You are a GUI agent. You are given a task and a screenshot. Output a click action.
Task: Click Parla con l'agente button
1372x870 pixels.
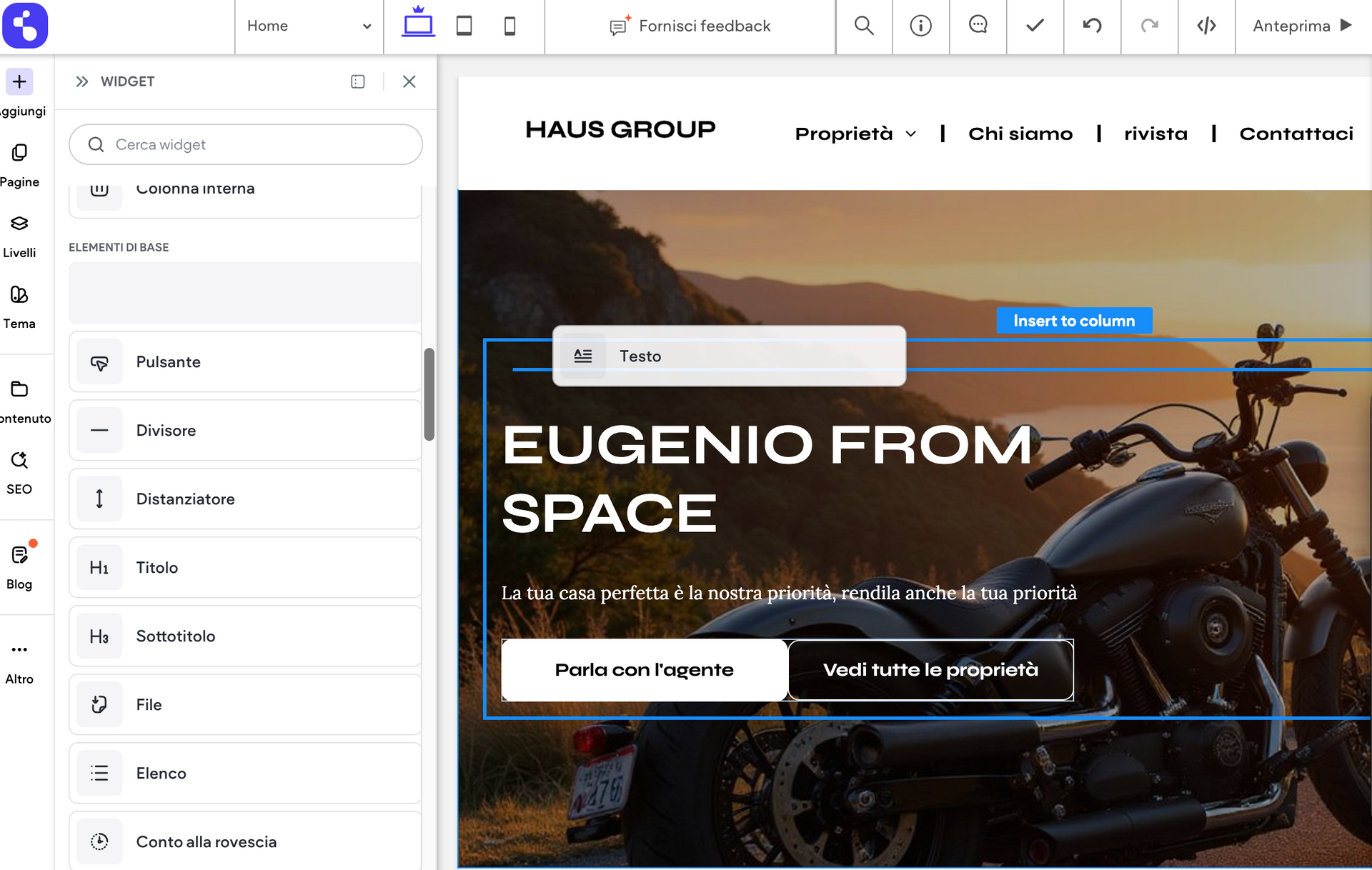(645, 670)
